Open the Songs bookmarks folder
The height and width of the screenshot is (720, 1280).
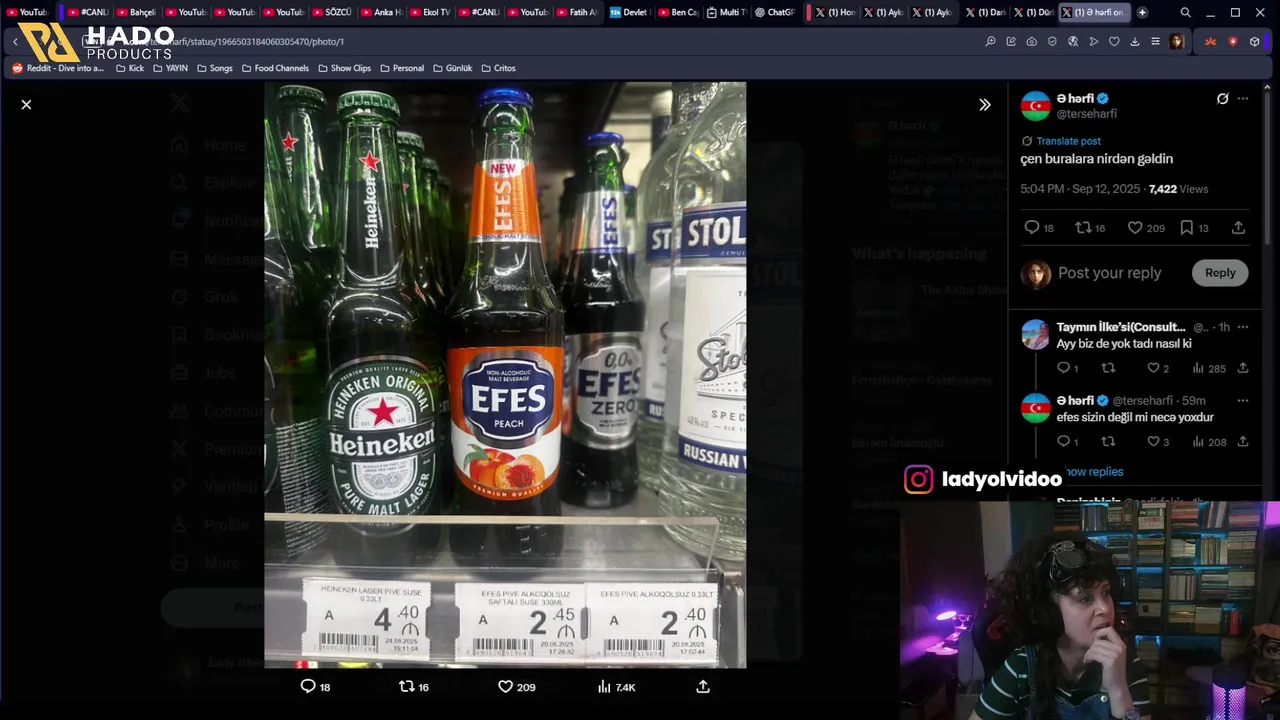point(214,68)
